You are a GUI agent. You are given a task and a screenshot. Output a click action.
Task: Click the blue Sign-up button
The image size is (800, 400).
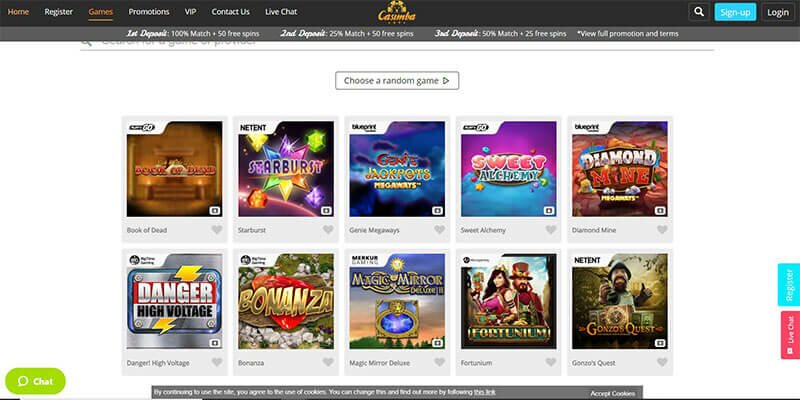(x=735, y=12)
